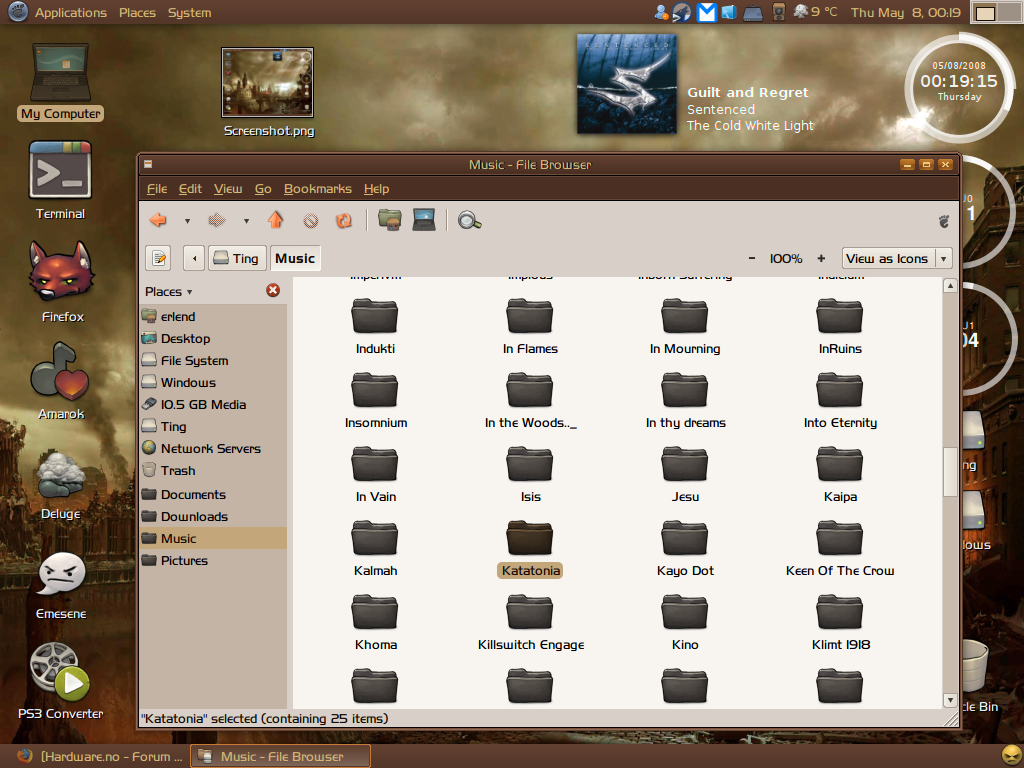The height and width of the screenshot is (768, 1024).
Task: Close the Places side pane
Action: 273,291
